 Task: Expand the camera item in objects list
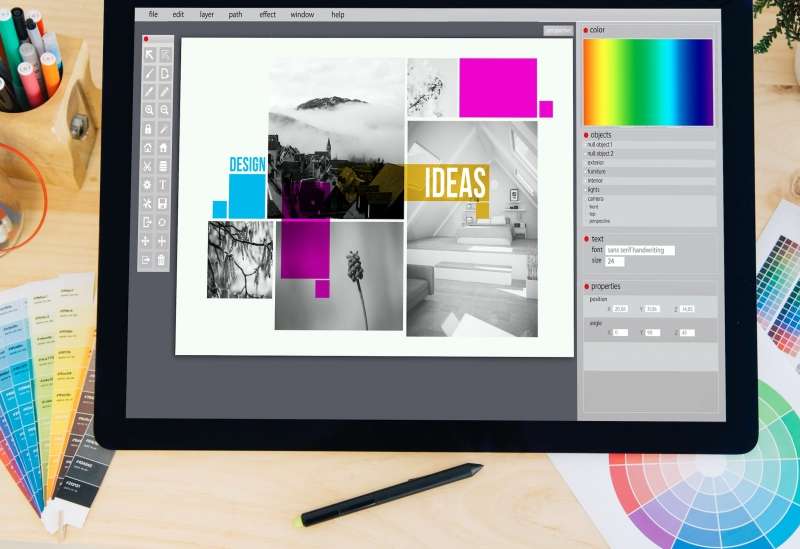596,198
